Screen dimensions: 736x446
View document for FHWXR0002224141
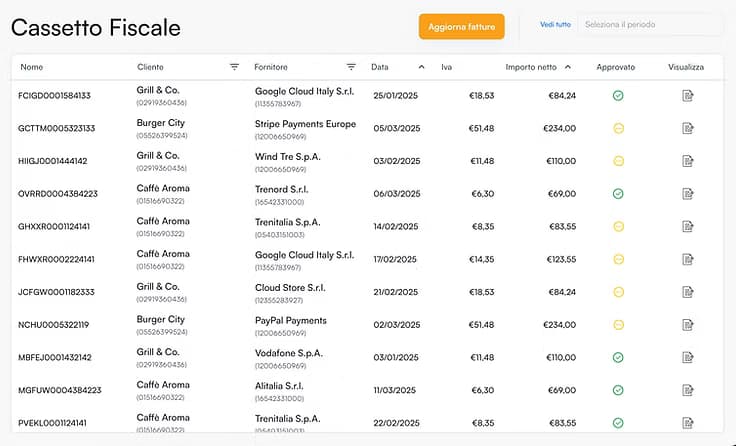(688, 259)
